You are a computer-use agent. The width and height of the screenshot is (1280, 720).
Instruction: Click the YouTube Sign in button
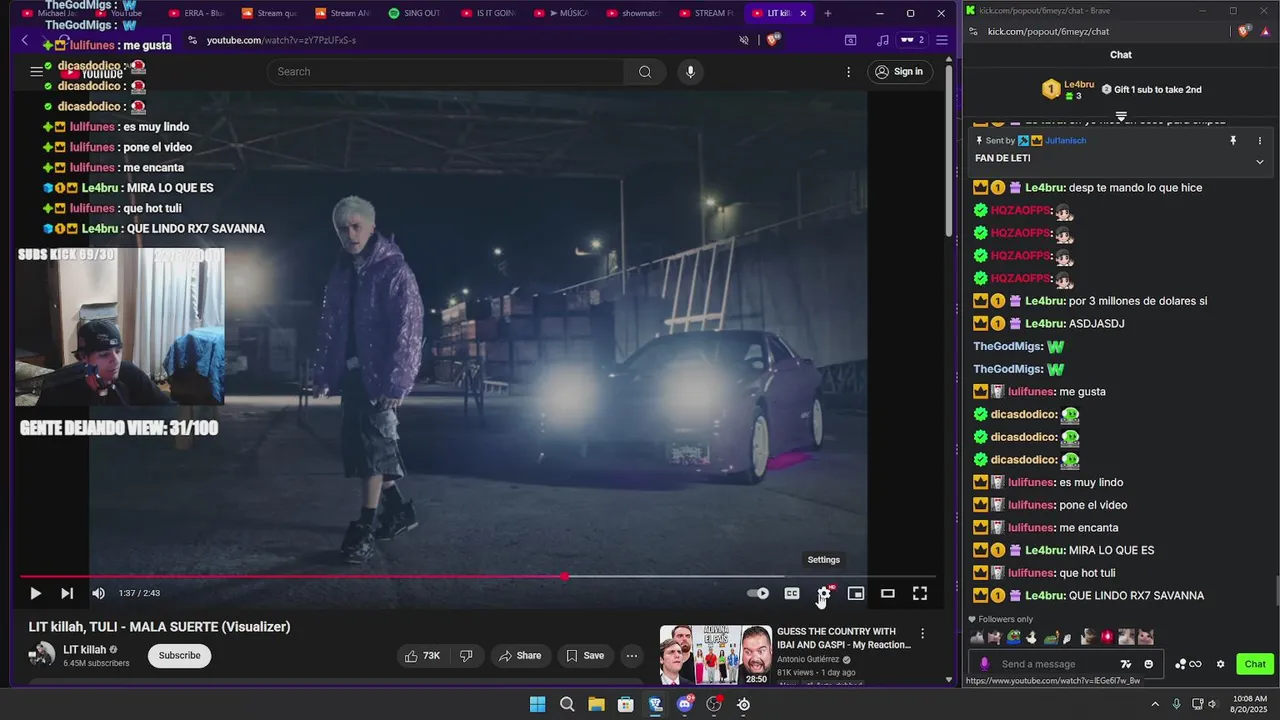[899, 72]
